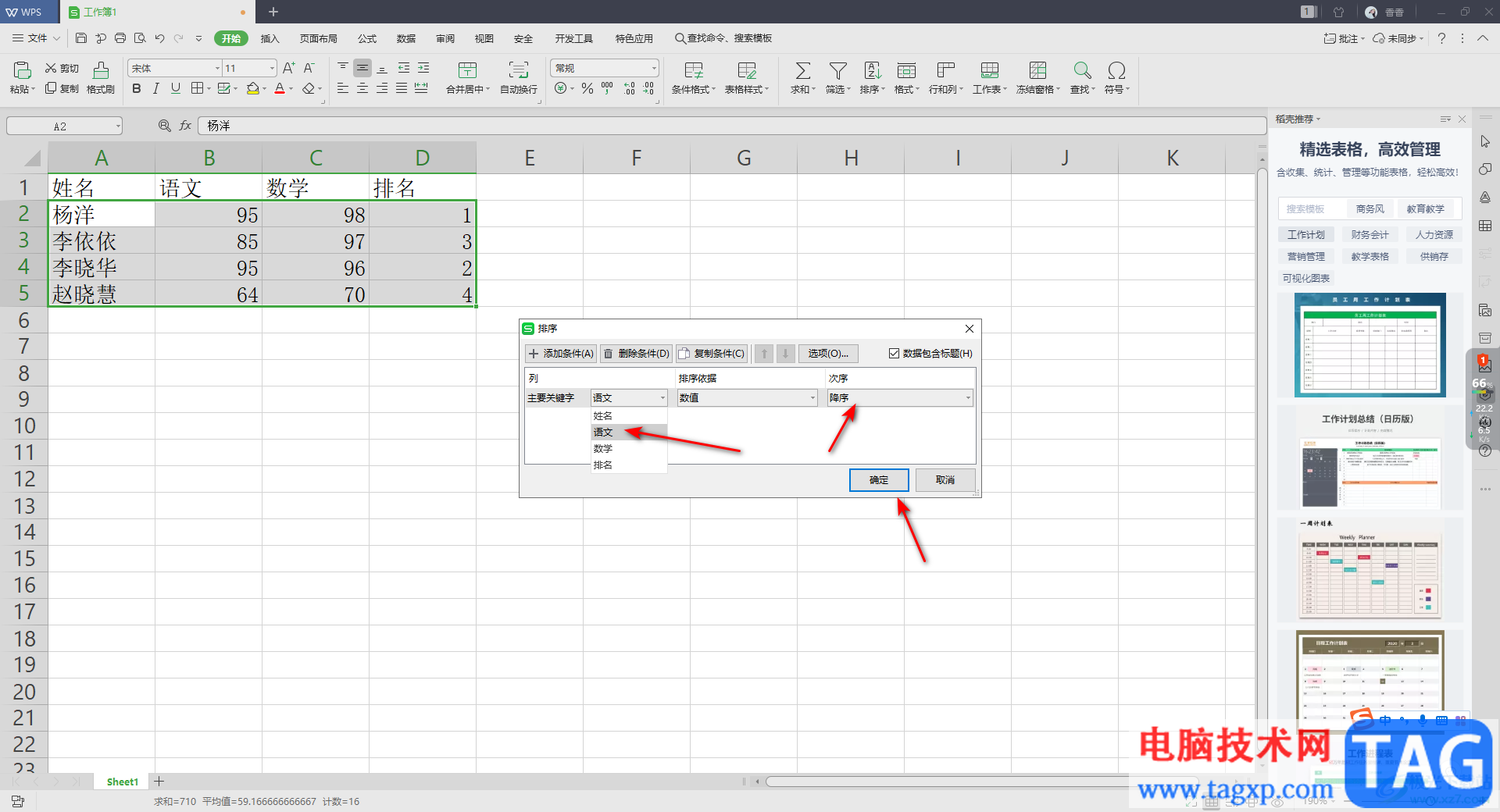Select 语文 in the column list
The height and width of the screenshot is (812, 1500).
629,433
